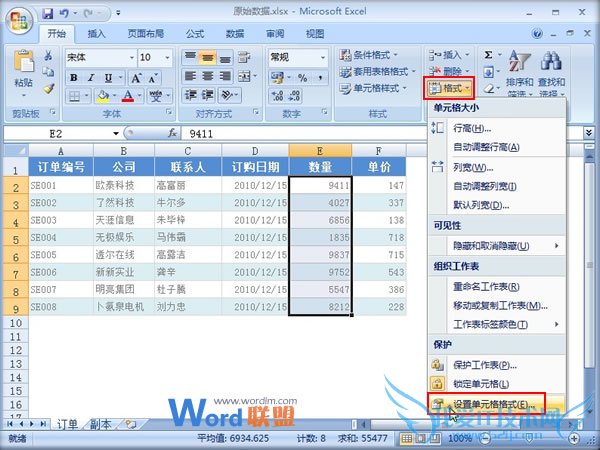Open font size dropdown

pyautogui.click(x=167, y=58)
